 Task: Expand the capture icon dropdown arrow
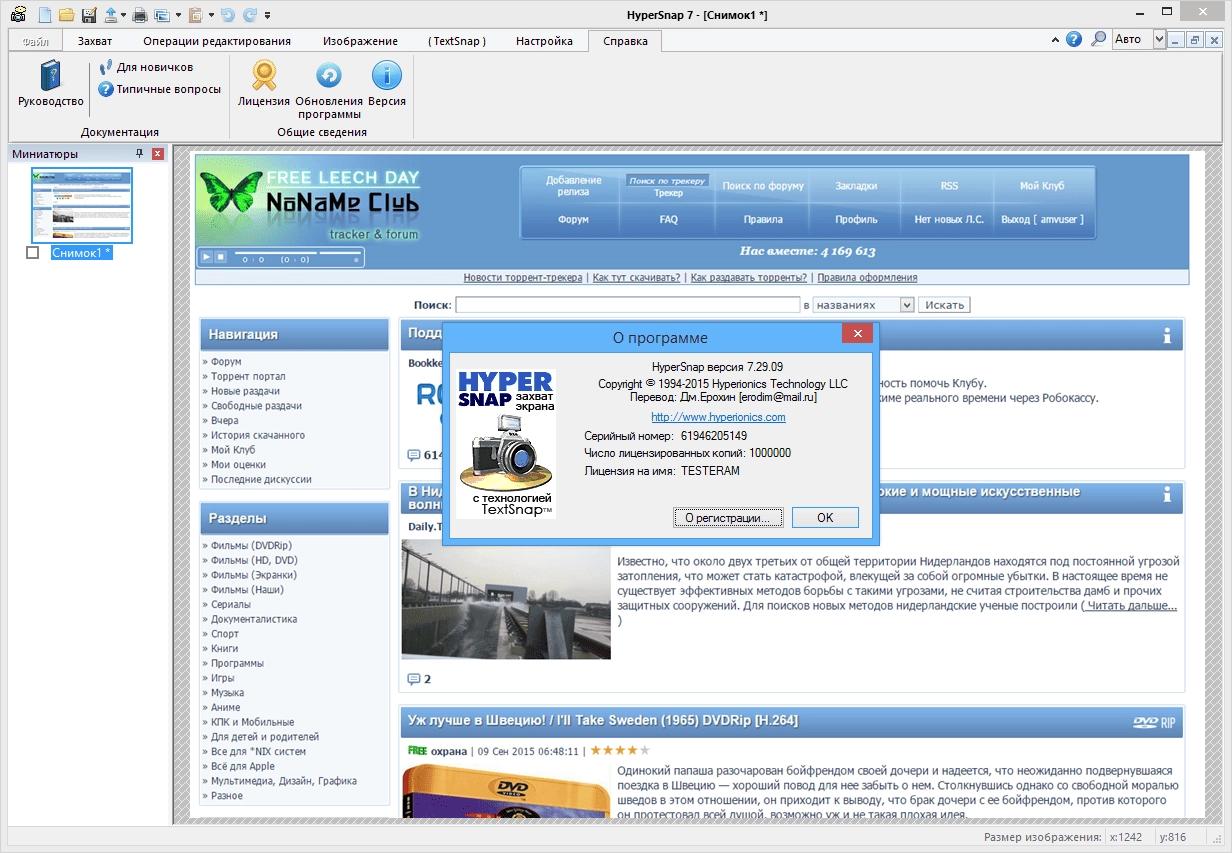177,16
